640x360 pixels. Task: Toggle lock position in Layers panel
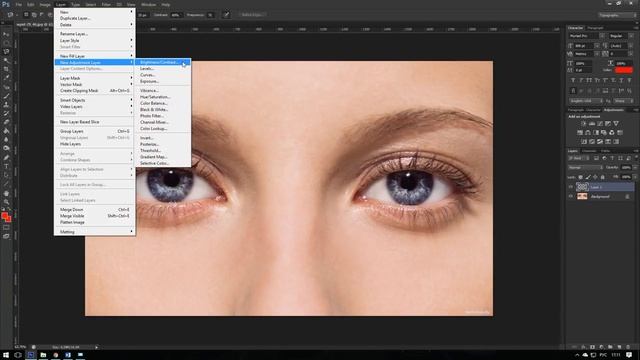[x=595, y=177]
